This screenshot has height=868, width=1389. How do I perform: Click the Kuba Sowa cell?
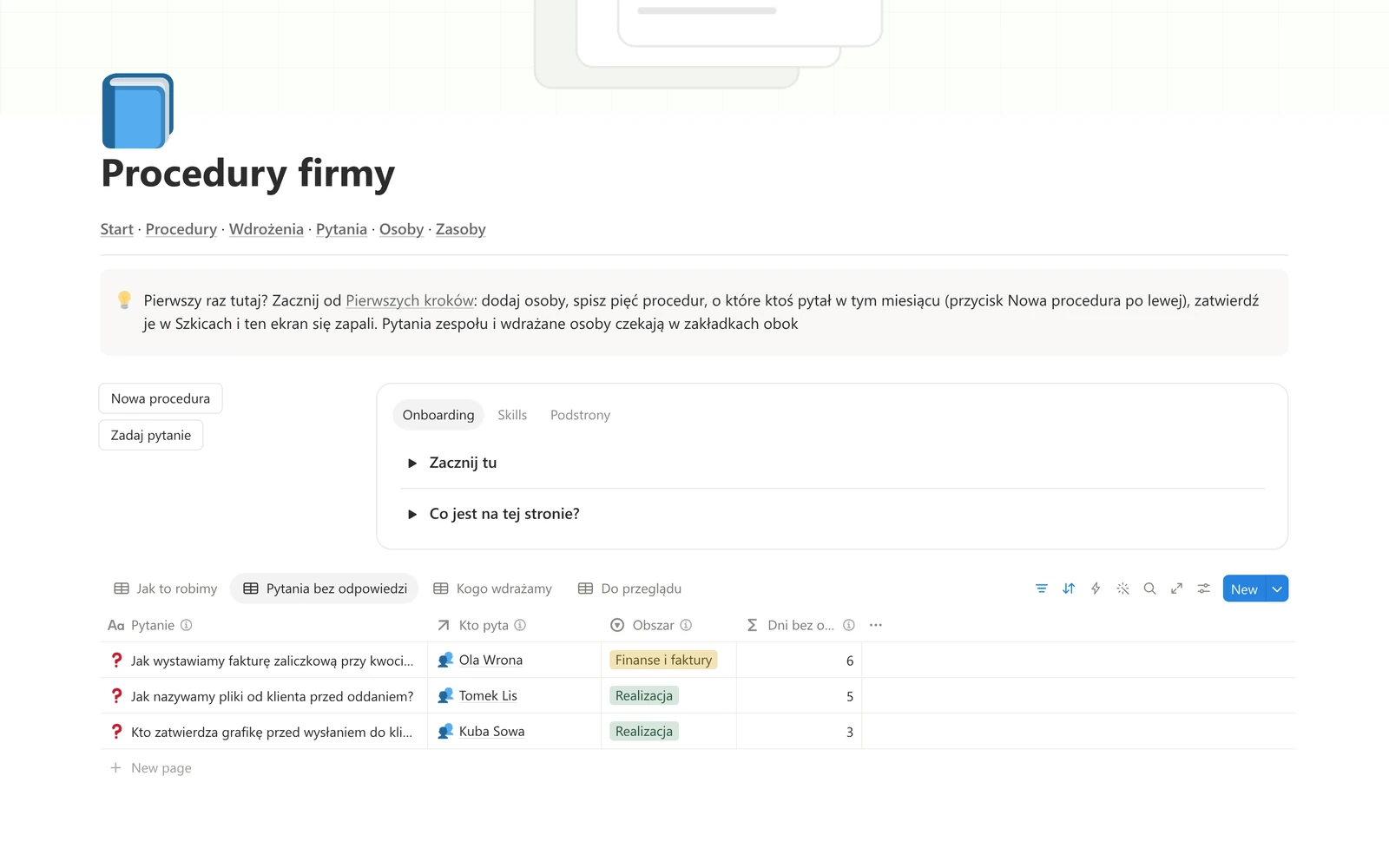click(514, 731)
